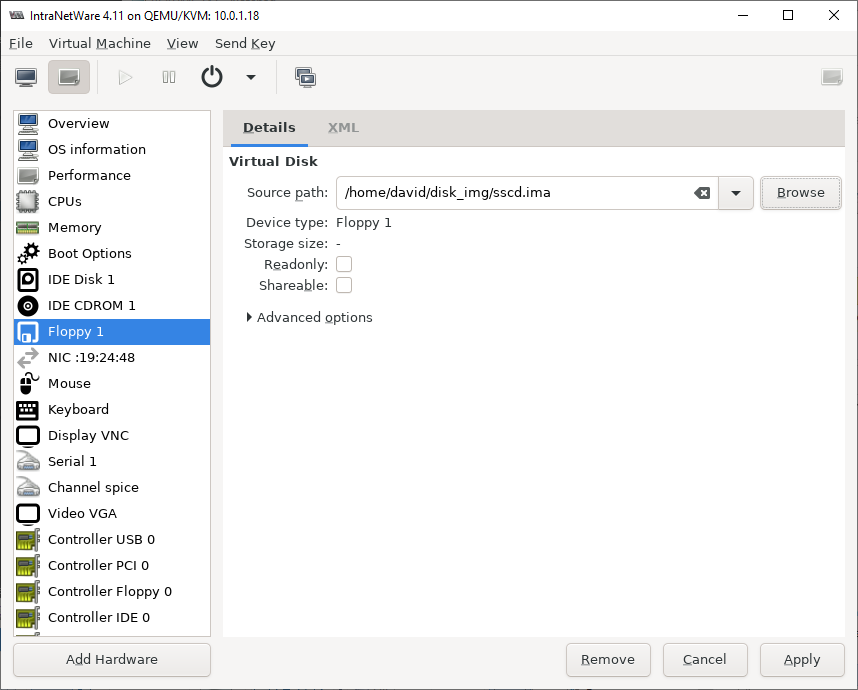Click inside the source path field

[514, 193]
